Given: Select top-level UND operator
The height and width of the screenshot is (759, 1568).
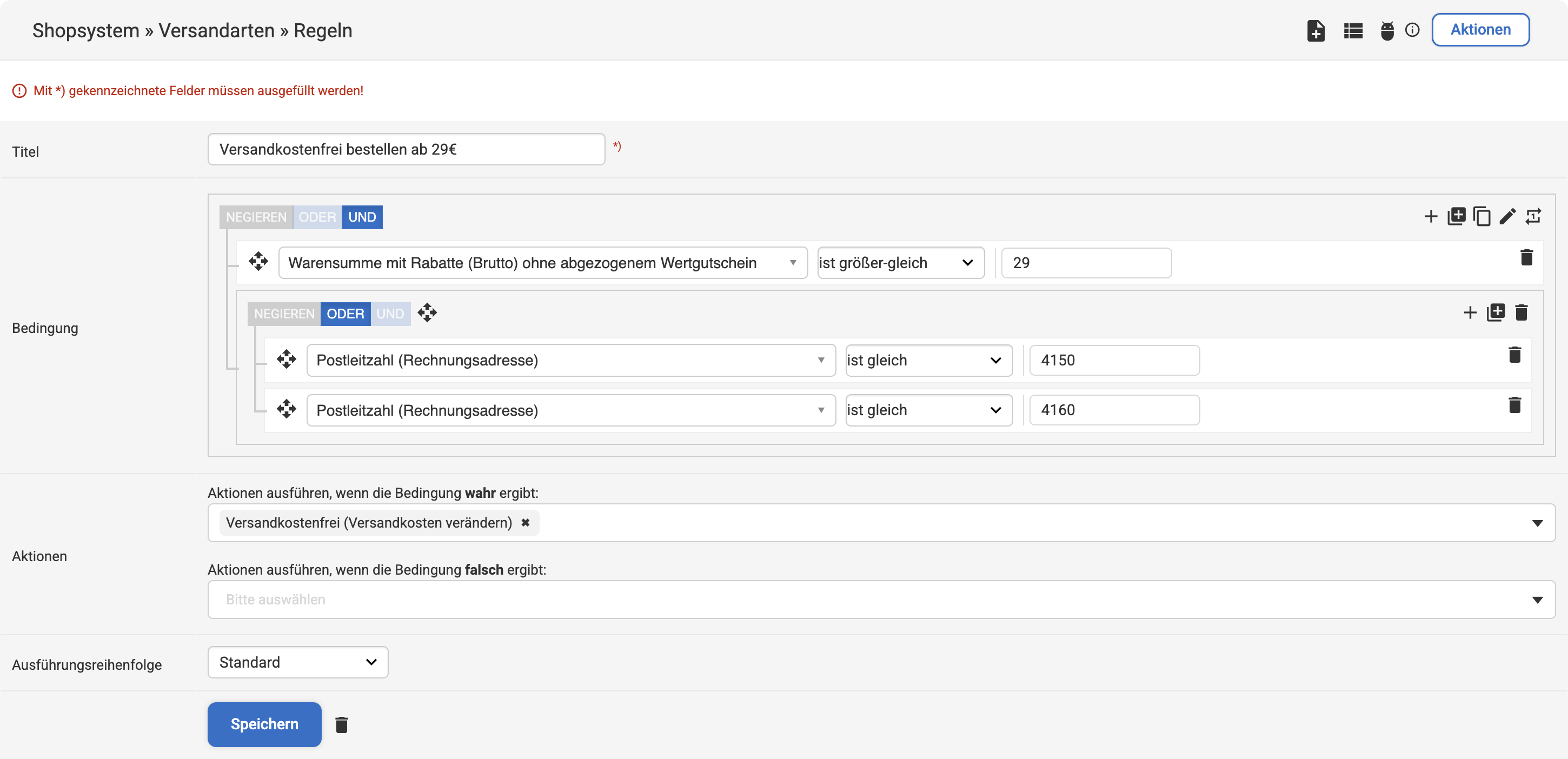Looking at the screenshot, I should click(x=362, y=217).
